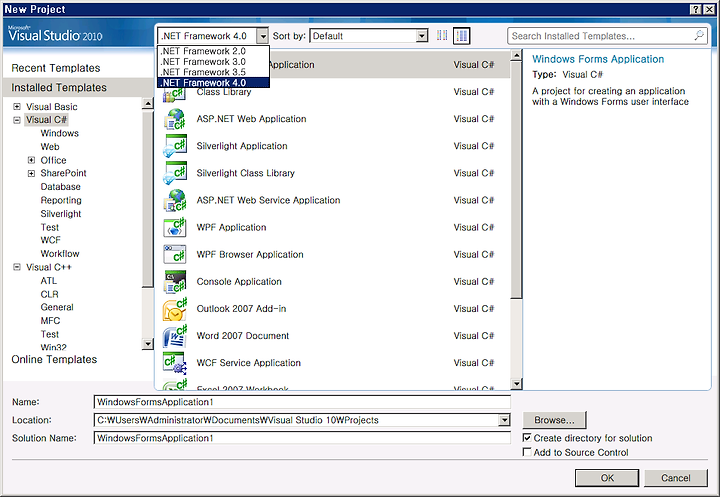Image resolution: width=720 pixels, height=497 pixels.
Task: Choose the Outlook 2007 Add-in template name
Action: pos(241,309)
